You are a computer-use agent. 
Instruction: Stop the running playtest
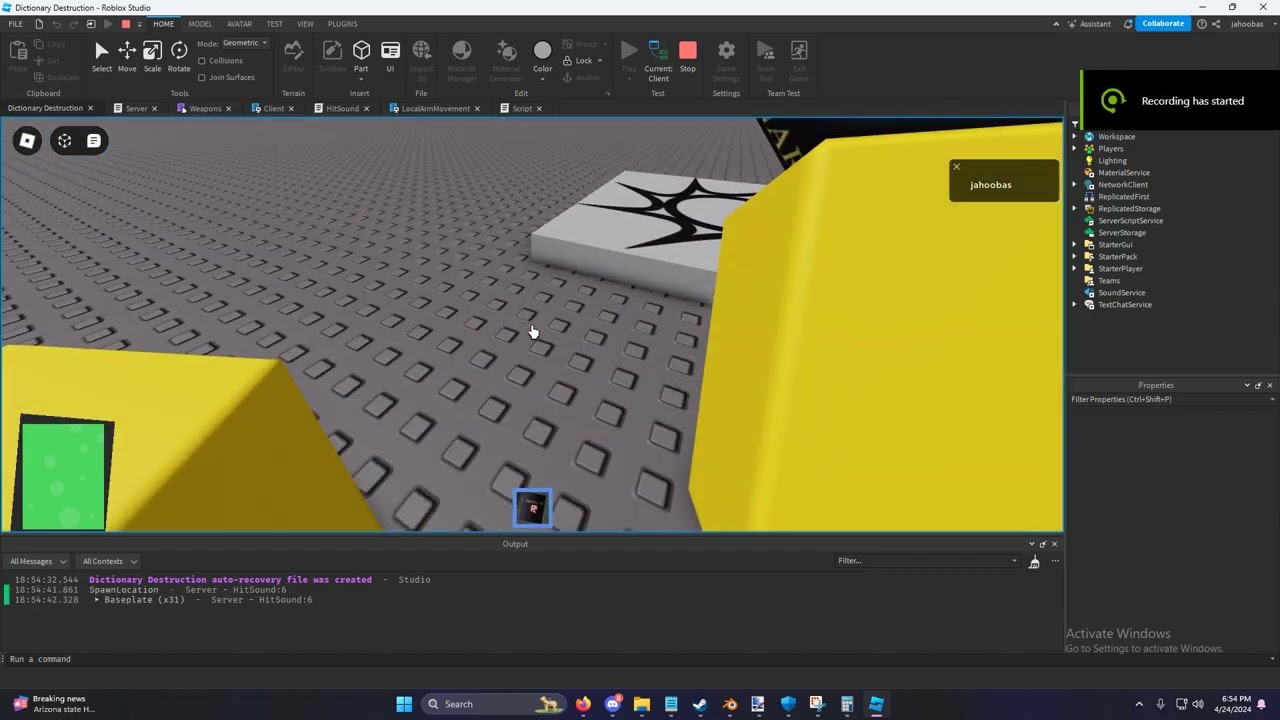(x=688, y=56)
